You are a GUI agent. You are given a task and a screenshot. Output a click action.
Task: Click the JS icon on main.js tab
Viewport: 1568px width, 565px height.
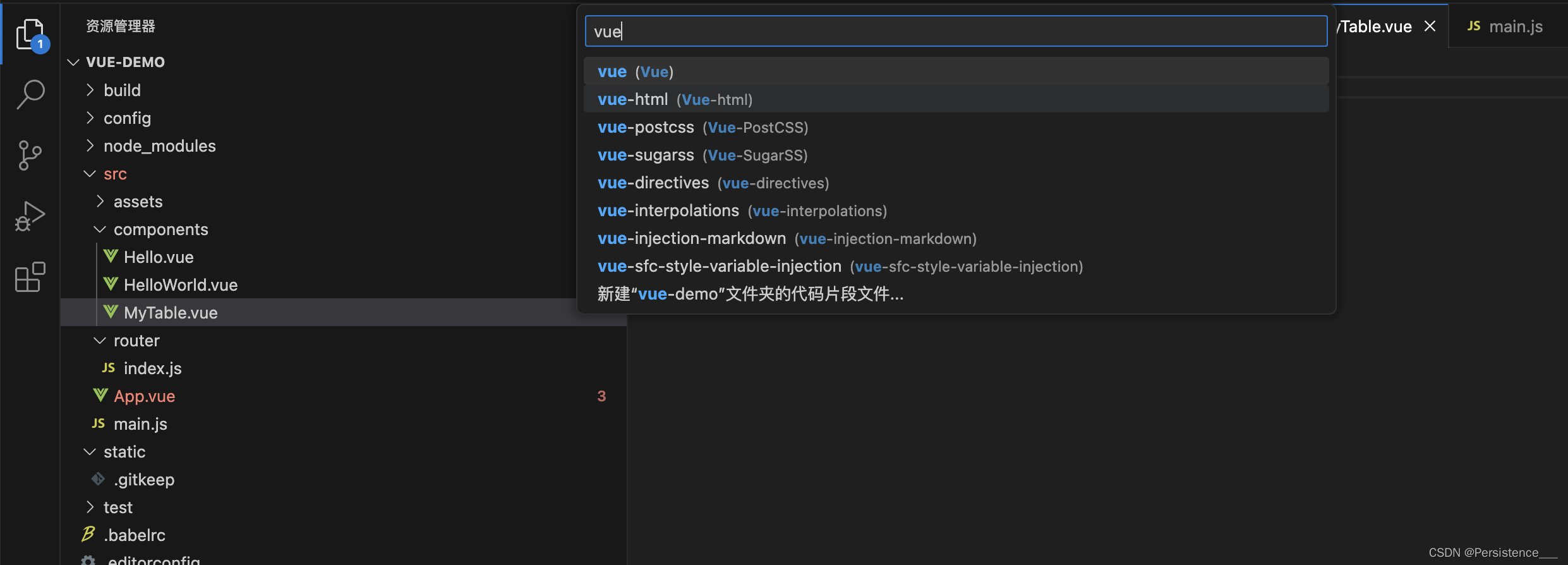coord(1474,26)
